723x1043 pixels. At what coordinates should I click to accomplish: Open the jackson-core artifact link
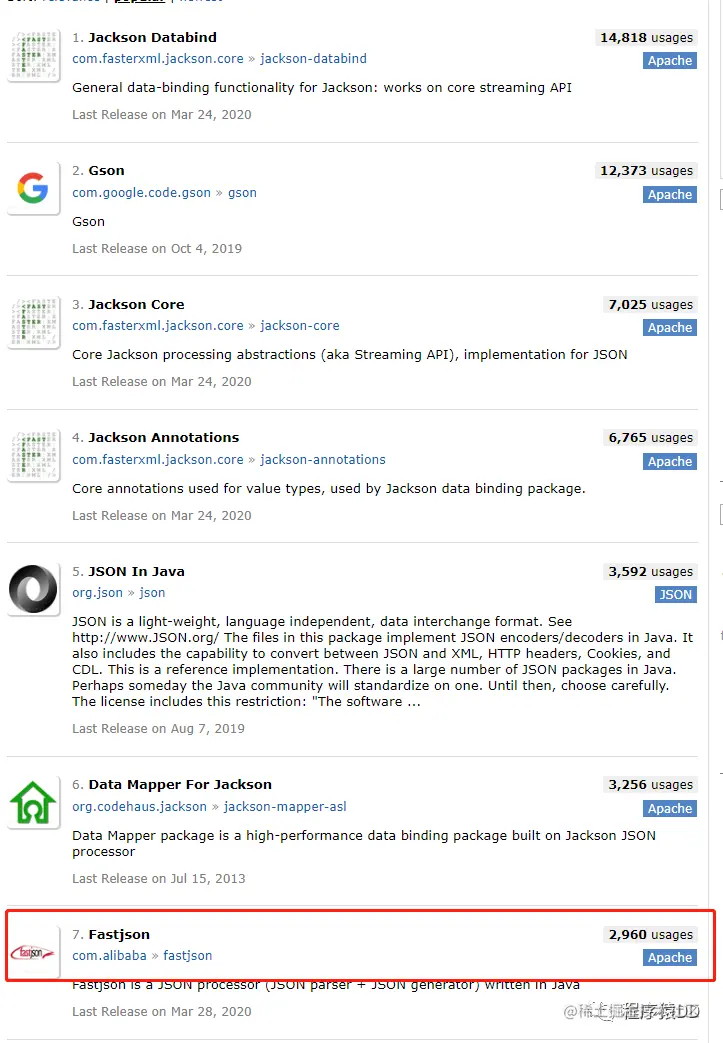(300, 326)
